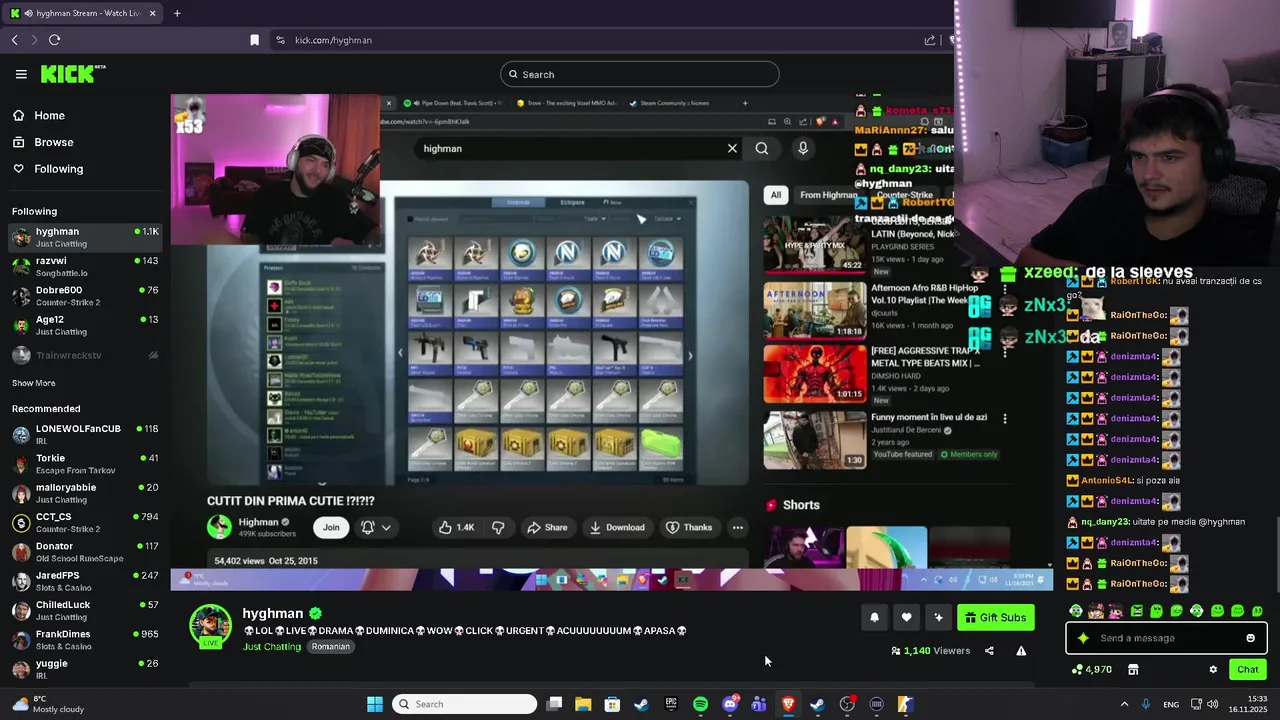Click the 4,970 channel points balance
This screenshot has width=1280, height=720.
click(x=1091, y=670)
